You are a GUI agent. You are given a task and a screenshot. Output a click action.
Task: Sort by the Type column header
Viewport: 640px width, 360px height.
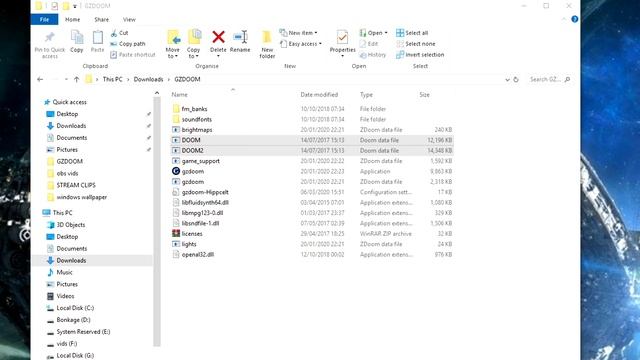[x=366, y=95]
